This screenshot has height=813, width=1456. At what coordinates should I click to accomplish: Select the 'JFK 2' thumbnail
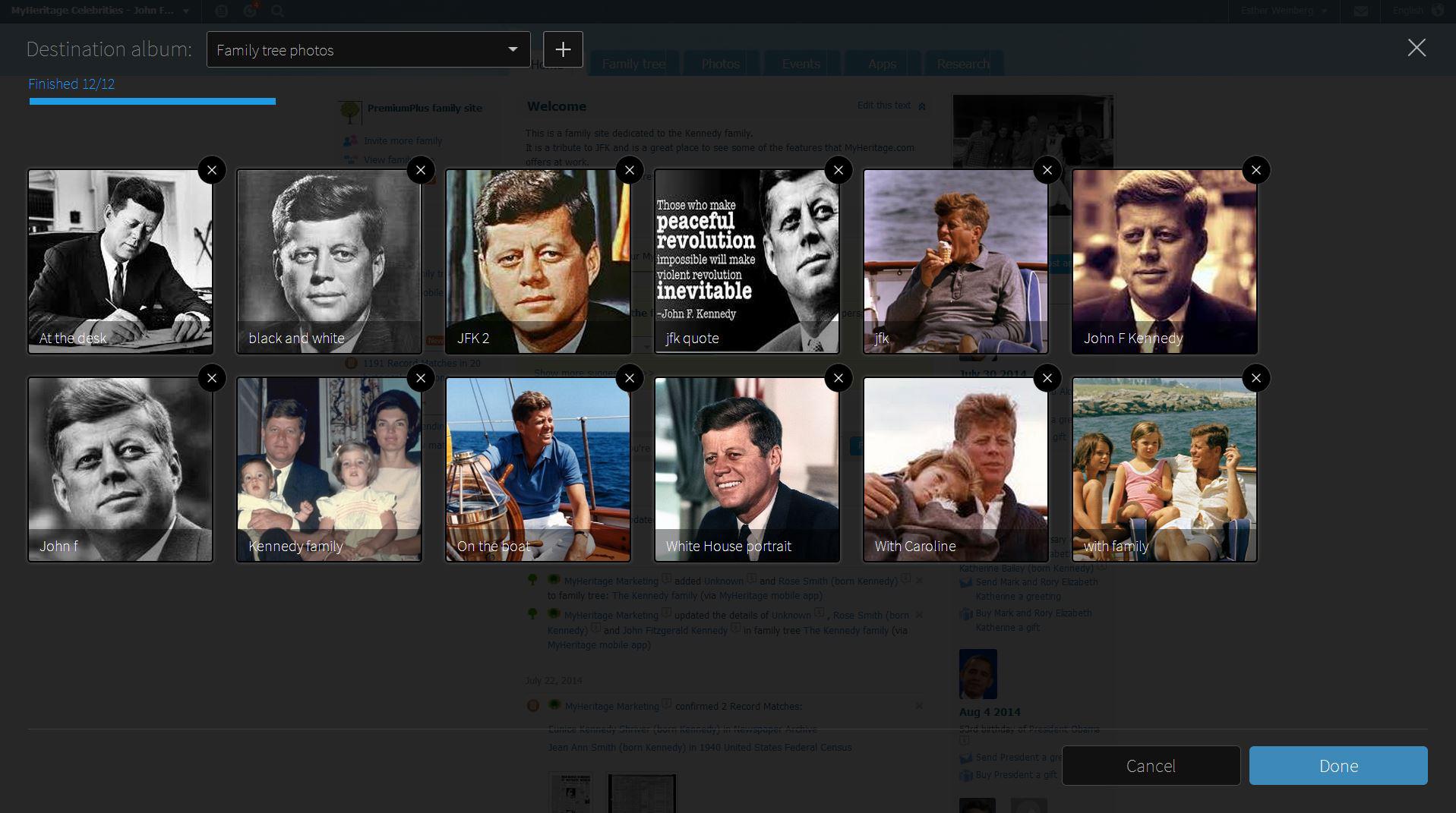point(538,261)
